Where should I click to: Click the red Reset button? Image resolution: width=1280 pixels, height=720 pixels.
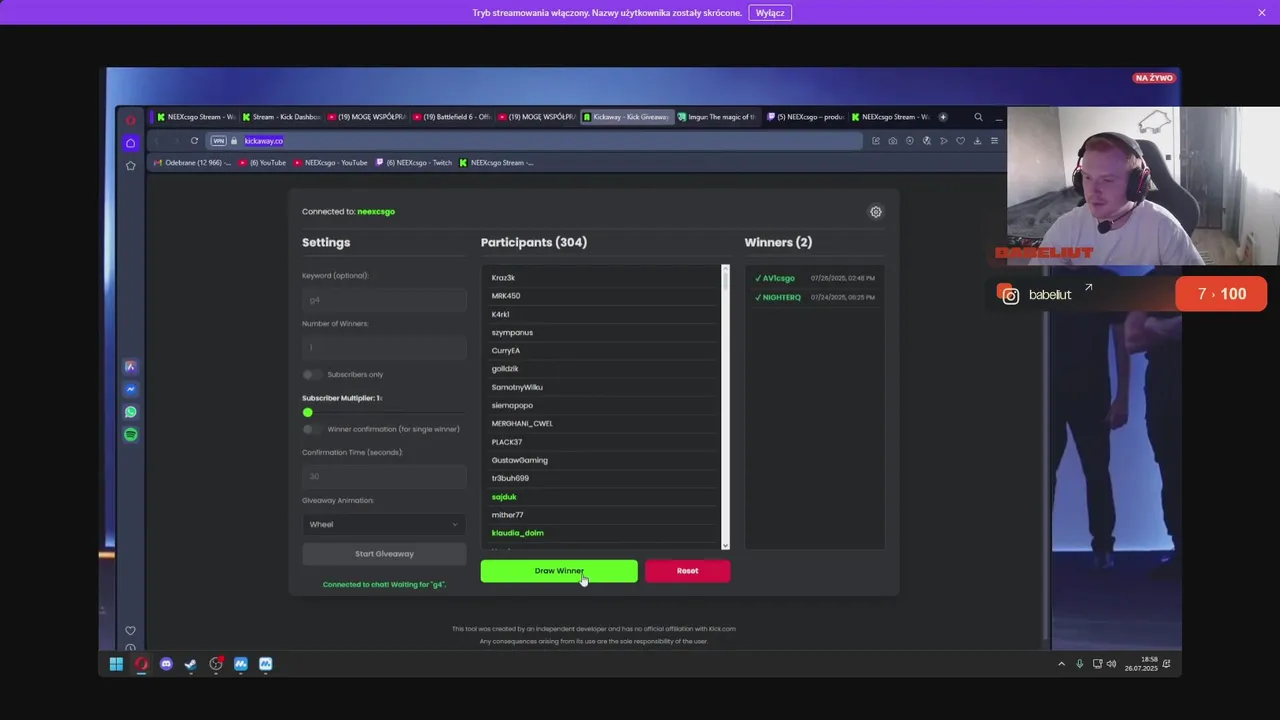point(687,571)
